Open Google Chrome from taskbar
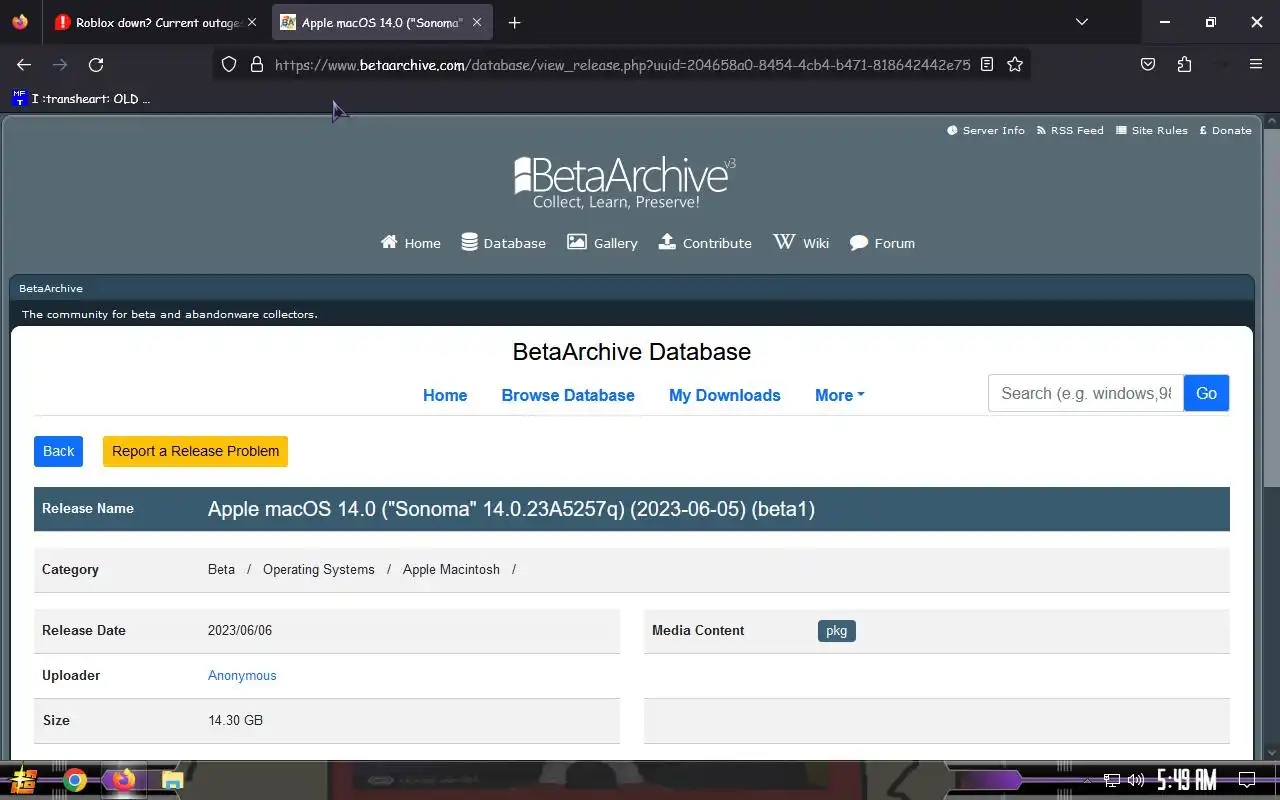Image resolution: width=1280 pixels, height=800 pixels. pos(75,780)
